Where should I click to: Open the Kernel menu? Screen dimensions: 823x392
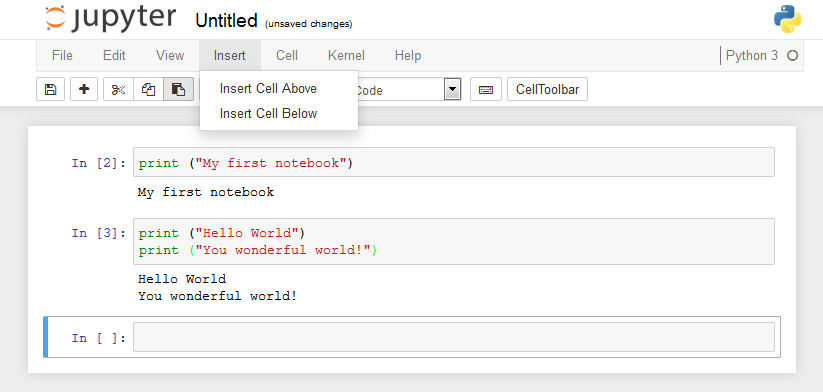[346, 56]
